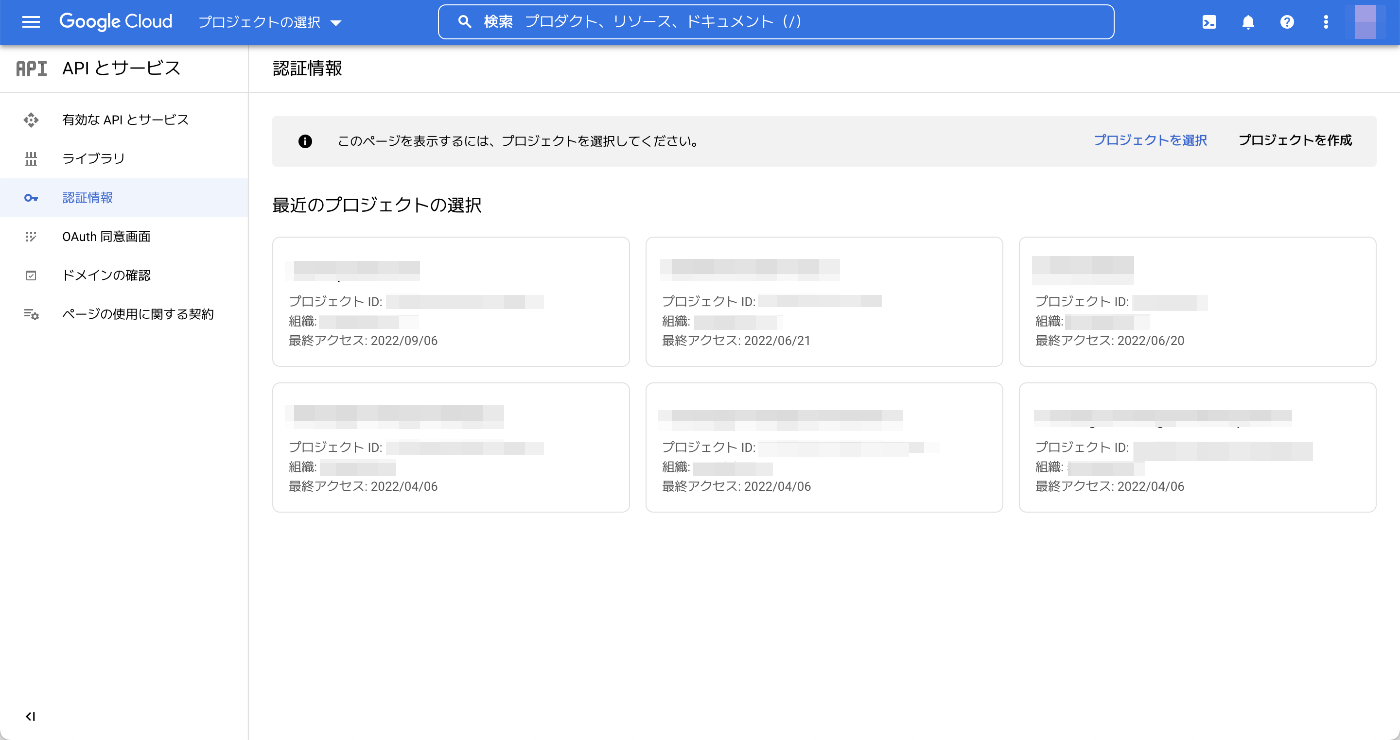The width and height of the screenshot is (1400, 740).
Task: Click the 最近のプロジェクトの選択 heading
Action: pyautogui.click(x=377, y=205)
